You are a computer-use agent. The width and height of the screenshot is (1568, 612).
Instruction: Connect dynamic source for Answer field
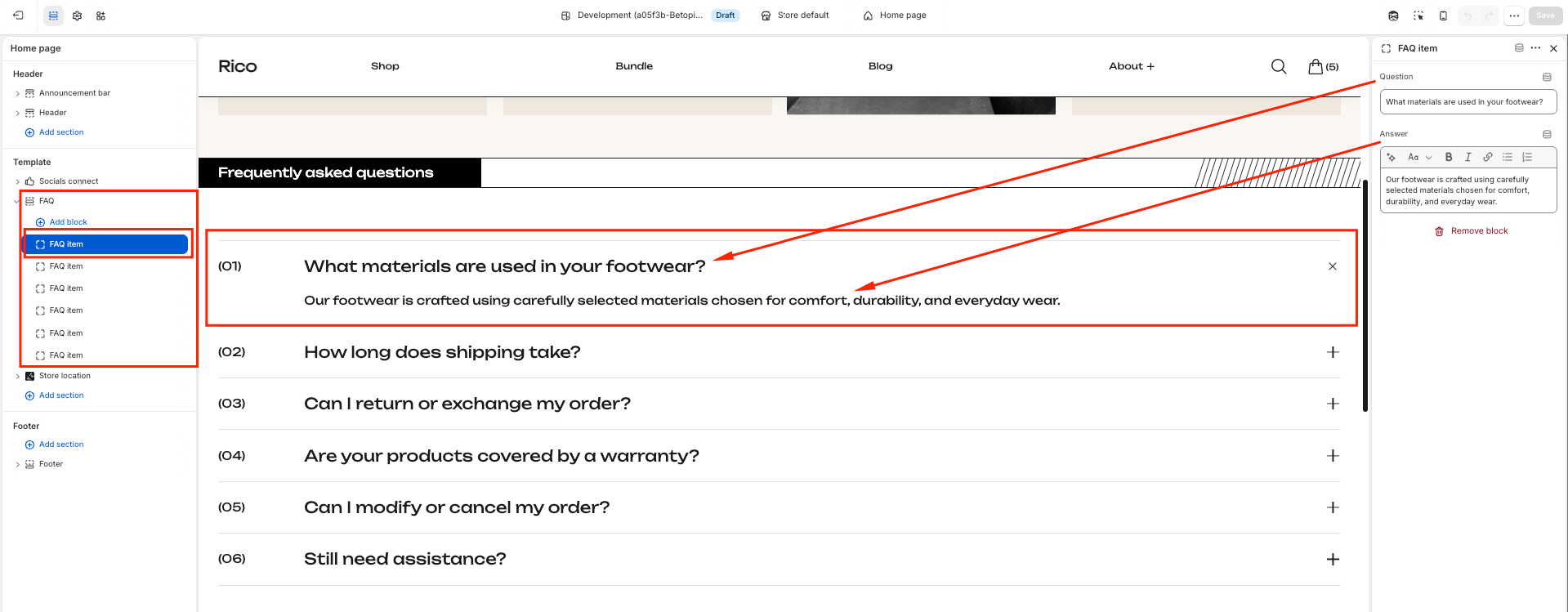1547,134
